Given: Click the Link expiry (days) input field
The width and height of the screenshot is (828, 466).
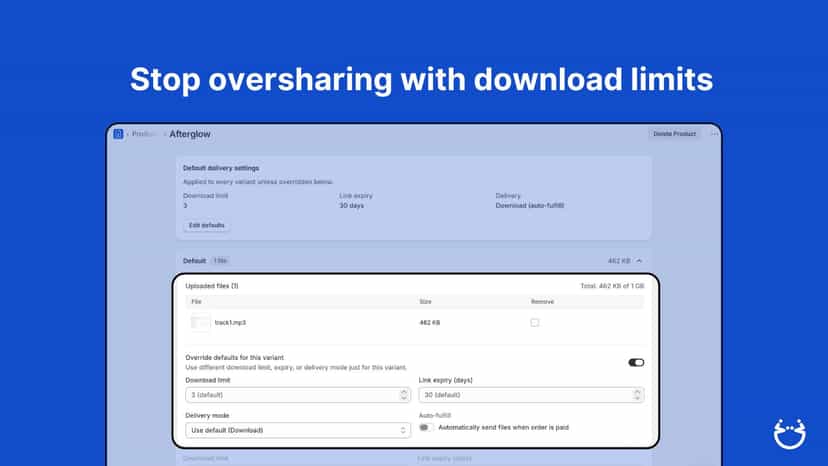Looking at the screenshot, I should coord(531,395).
